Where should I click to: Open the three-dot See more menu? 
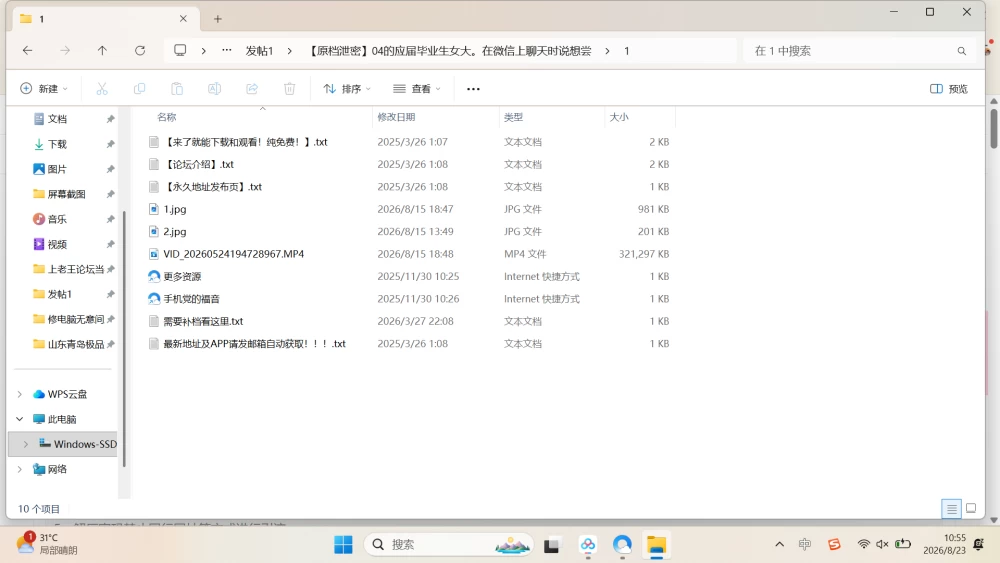point(473,89)
